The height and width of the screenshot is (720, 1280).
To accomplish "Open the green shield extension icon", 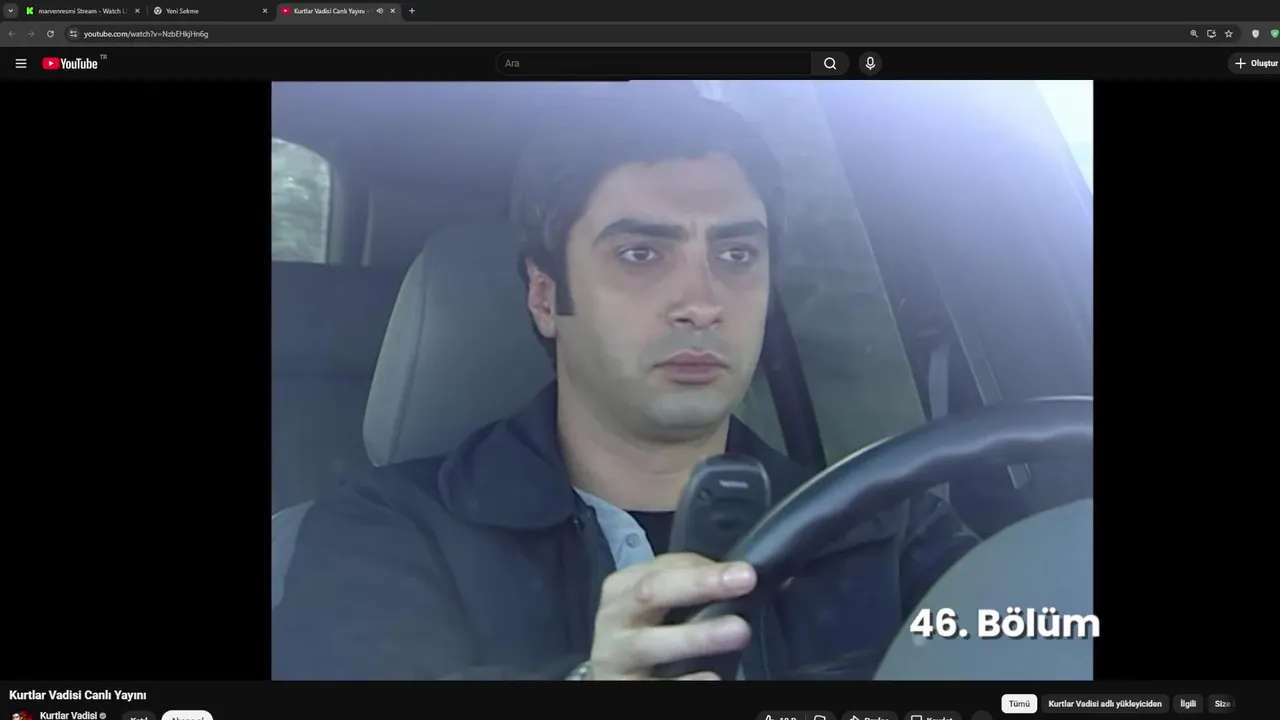I will pyautogui.click(x=1274, y=34).
